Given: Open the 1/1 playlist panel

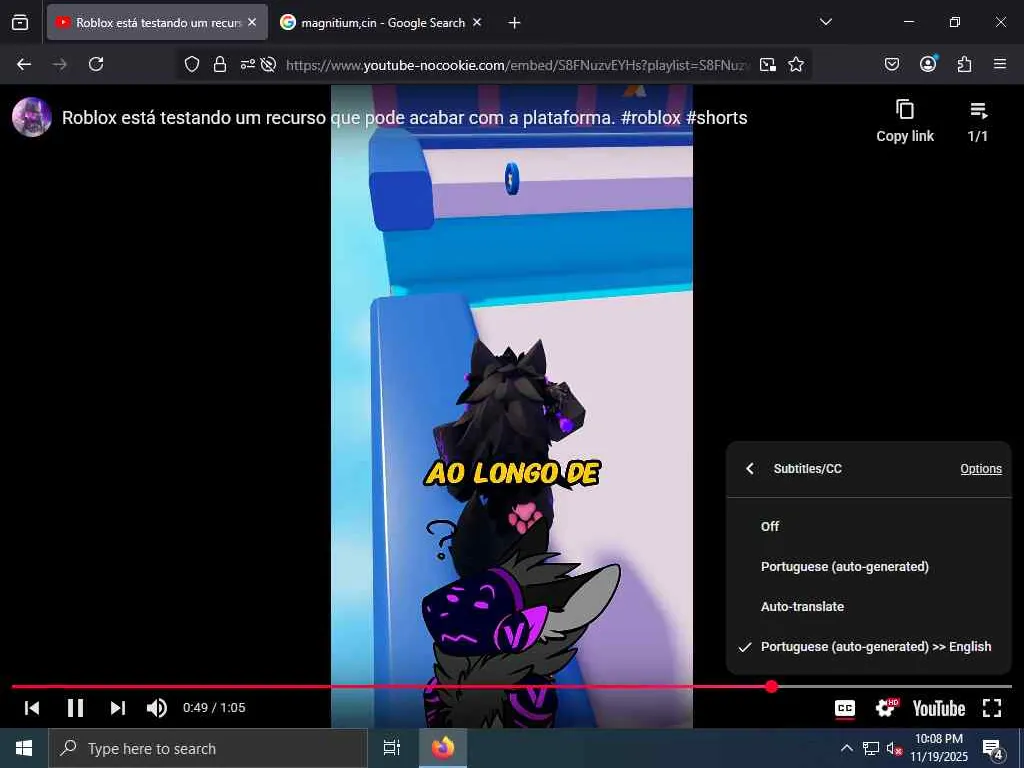Looking at the screenshot, I should click(978, 120).
